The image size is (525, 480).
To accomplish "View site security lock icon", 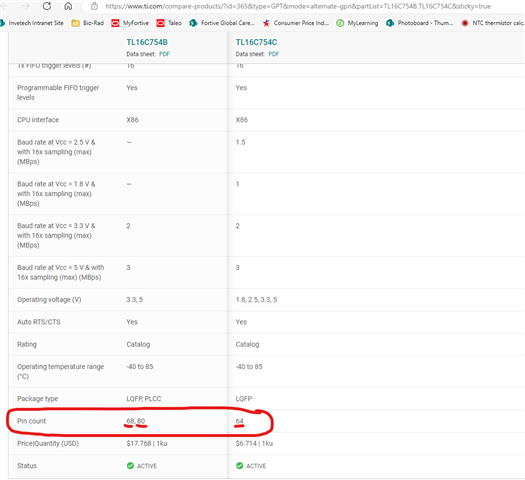I will click(94, 6).
